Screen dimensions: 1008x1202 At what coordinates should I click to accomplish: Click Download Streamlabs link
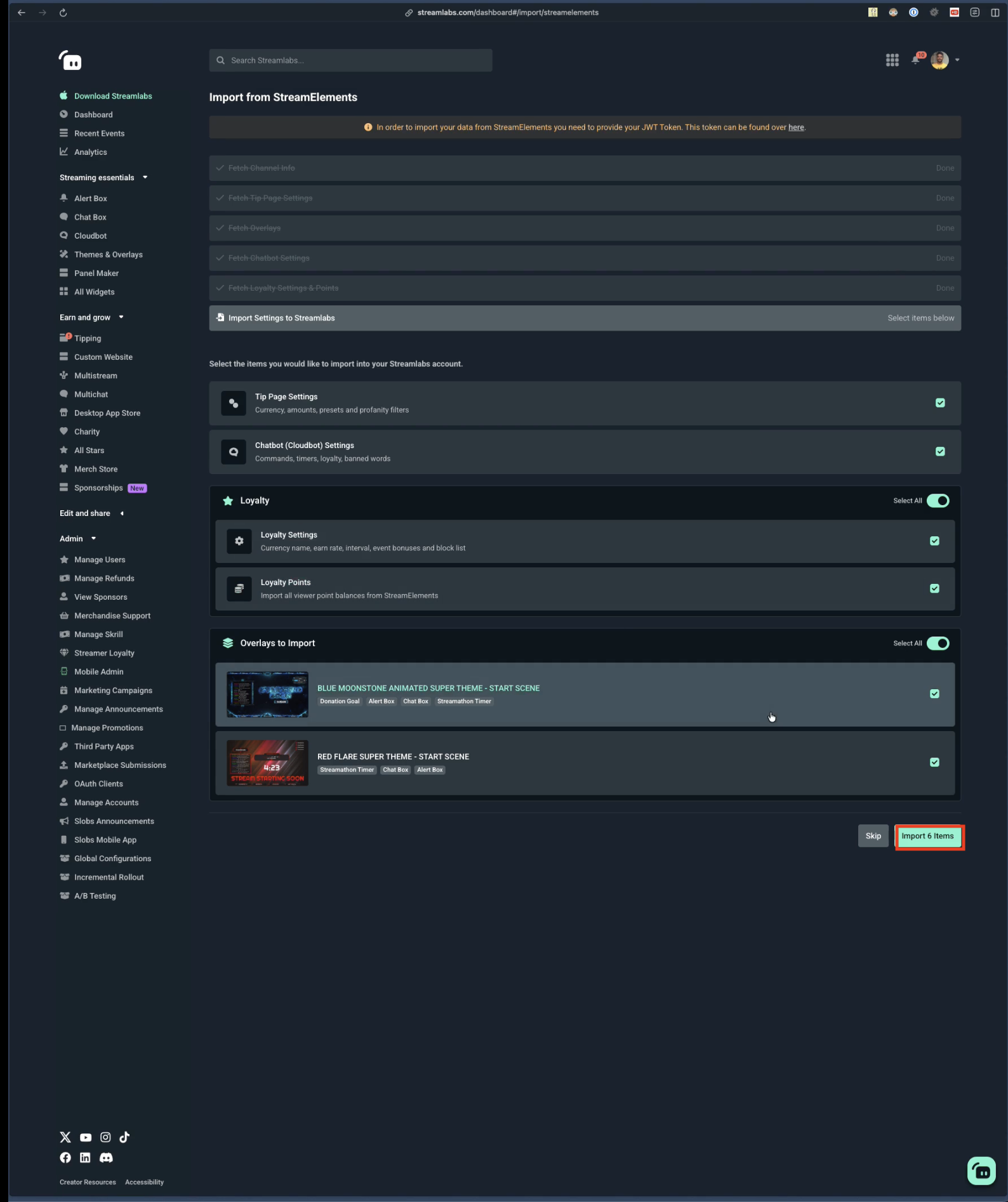[106, 96]
